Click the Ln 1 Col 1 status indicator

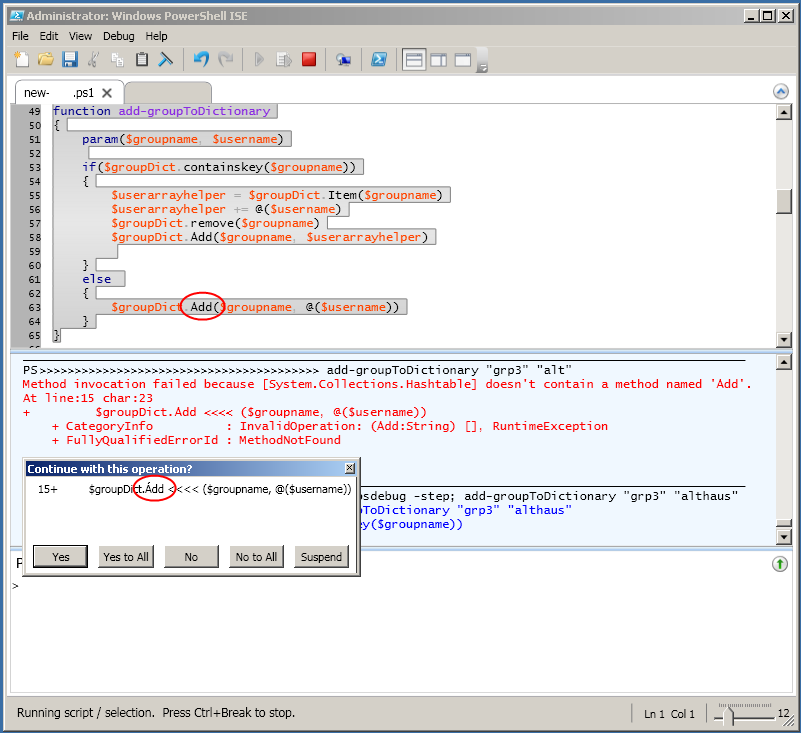tap(669, 714)
